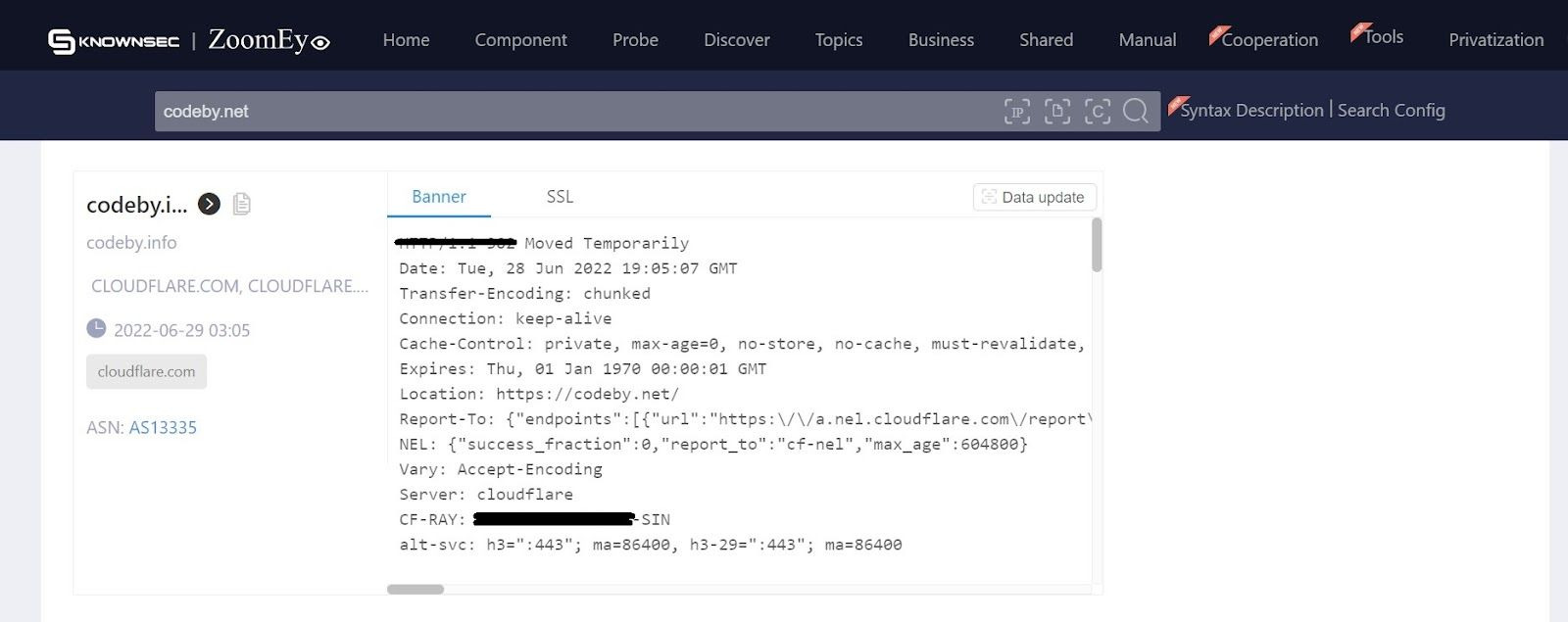1568x622 pixels.
Task: Click the Location: https://codeby.net/ line
Action: point(539,394)
